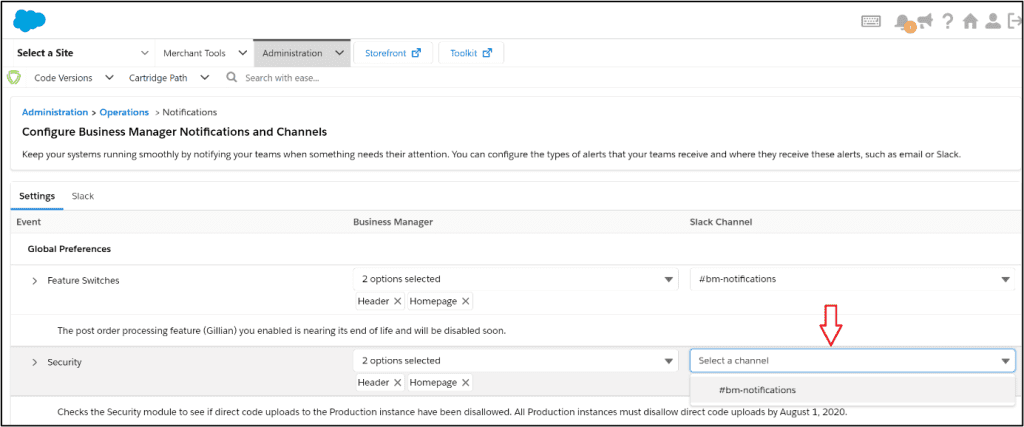Click the Operations breadcrumb link
Image resolution: width=1024 pixels, height=427 pixels.
(x=124, y=112)
